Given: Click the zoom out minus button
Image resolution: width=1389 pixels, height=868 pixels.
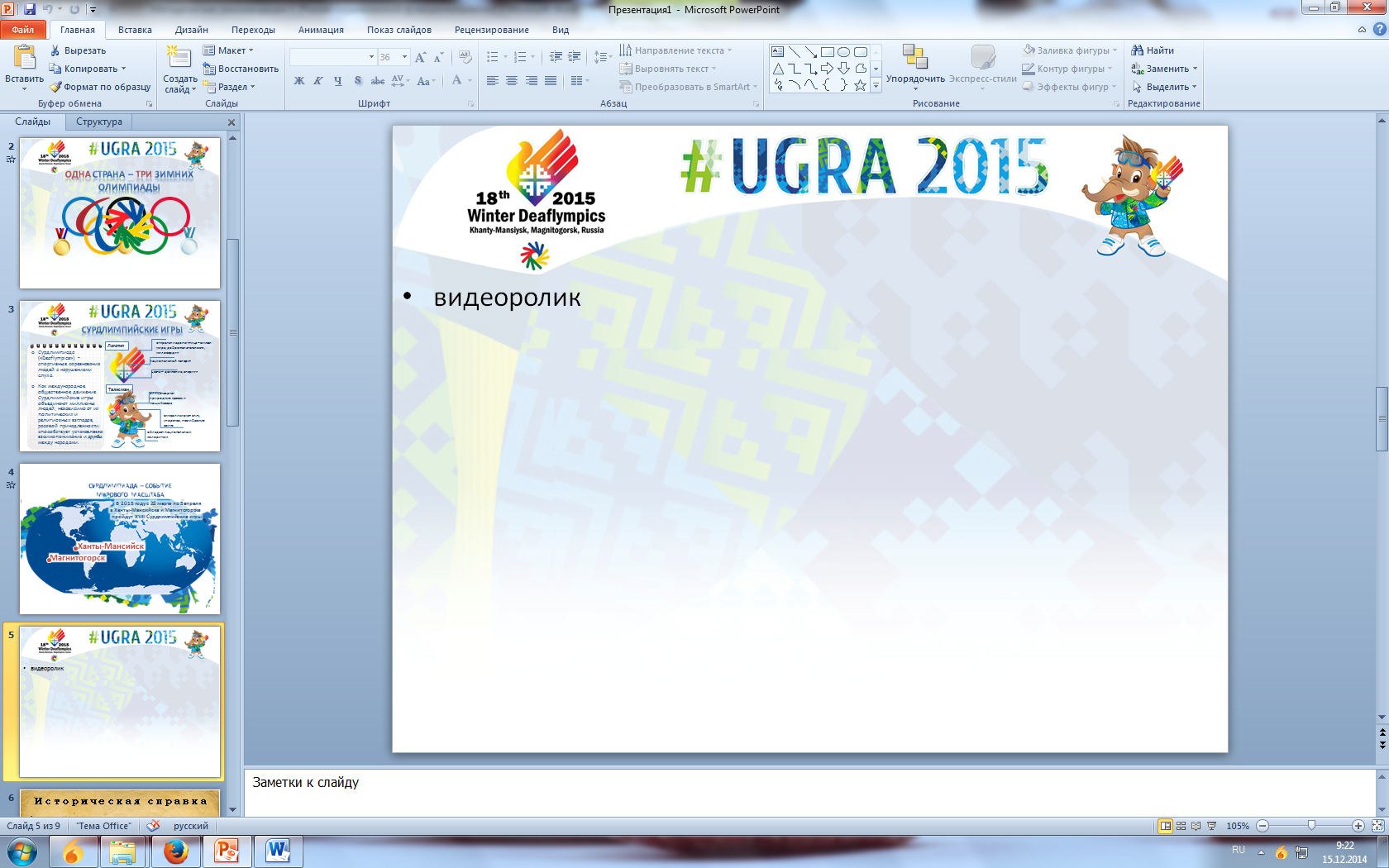Looking at the screenshot, I should pos(1263,826).
